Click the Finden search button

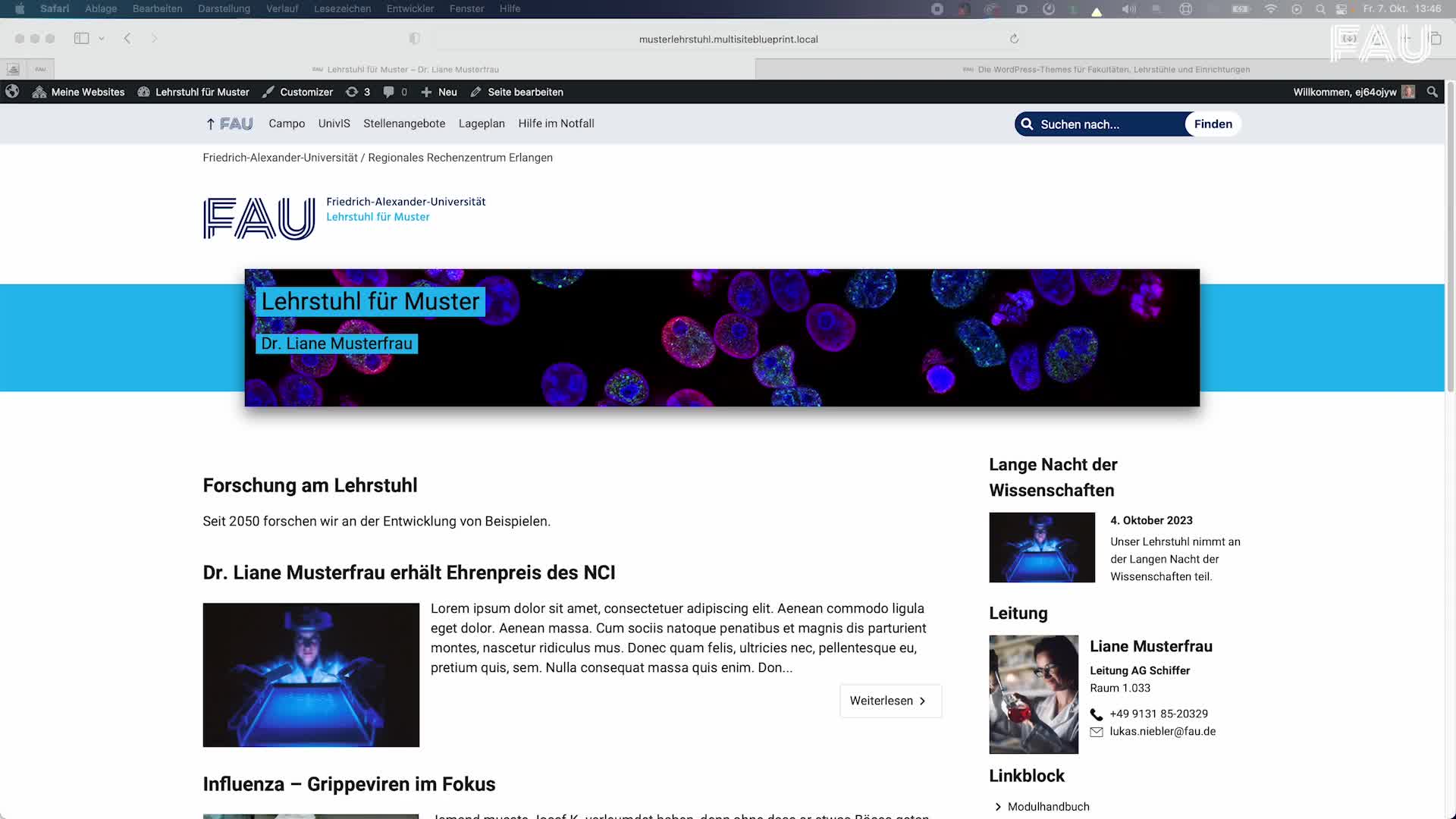[x=1213, y=124]
